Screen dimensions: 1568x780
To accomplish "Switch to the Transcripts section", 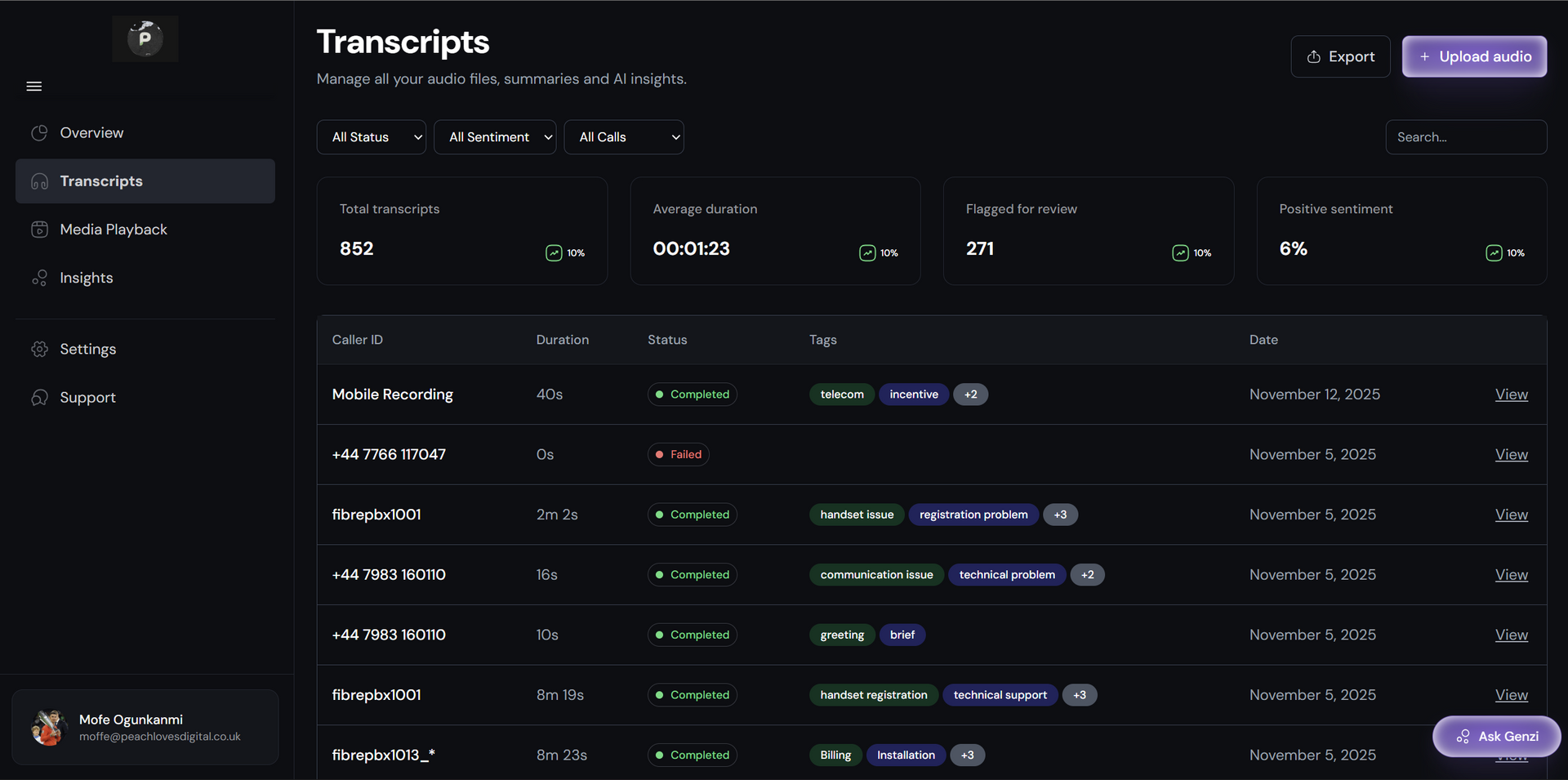I will (101, 181).
